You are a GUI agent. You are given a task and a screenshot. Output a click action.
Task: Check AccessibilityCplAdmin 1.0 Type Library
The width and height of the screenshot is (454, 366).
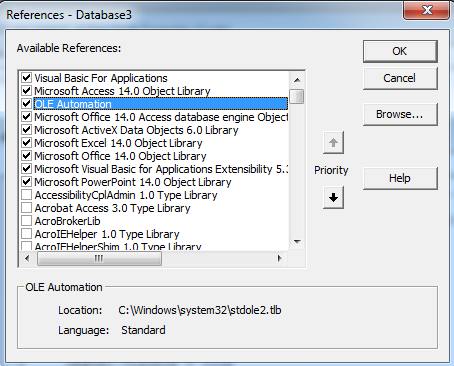[x=26, y=195]
